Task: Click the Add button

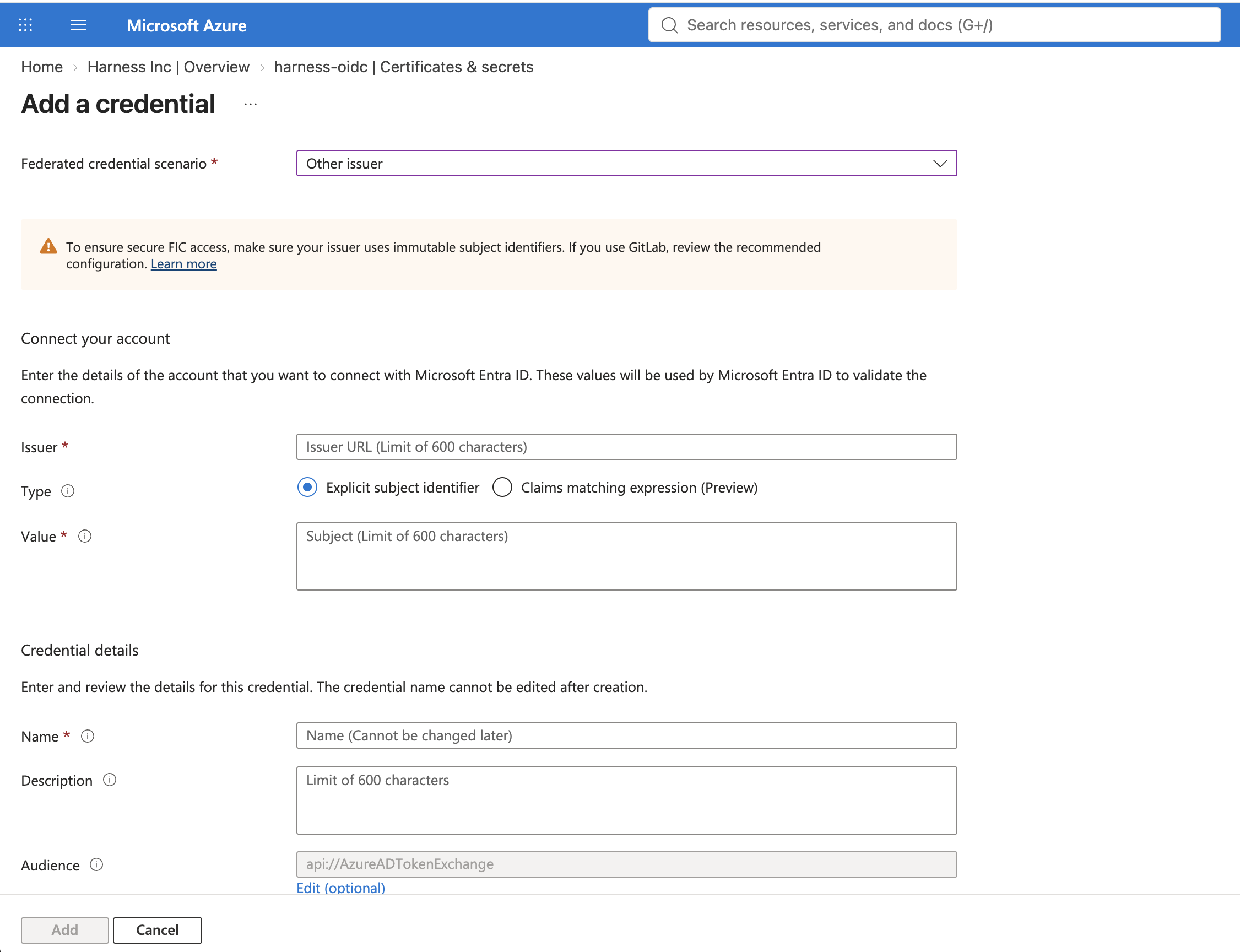Action: pyautogui.click(x=64, y=929)
